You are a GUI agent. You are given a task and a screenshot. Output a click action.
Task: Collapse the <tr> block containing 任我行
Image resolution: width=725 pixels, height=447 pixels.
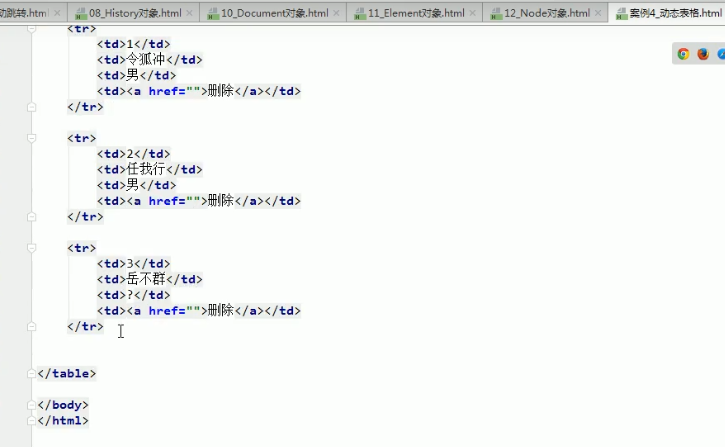point(31,138)
